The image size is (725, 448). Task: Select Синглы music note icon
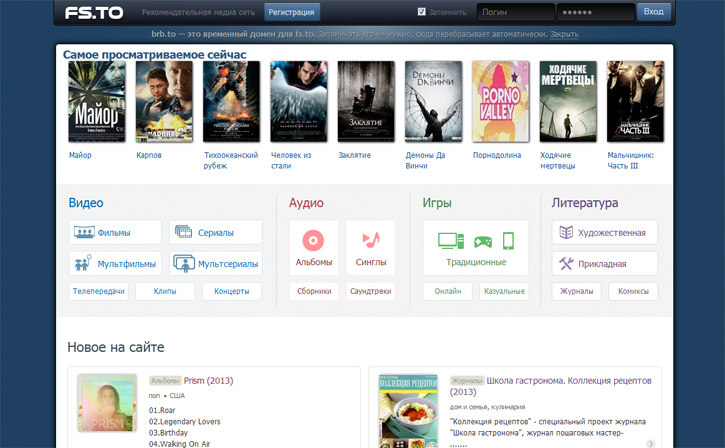(x=371, y=241)
